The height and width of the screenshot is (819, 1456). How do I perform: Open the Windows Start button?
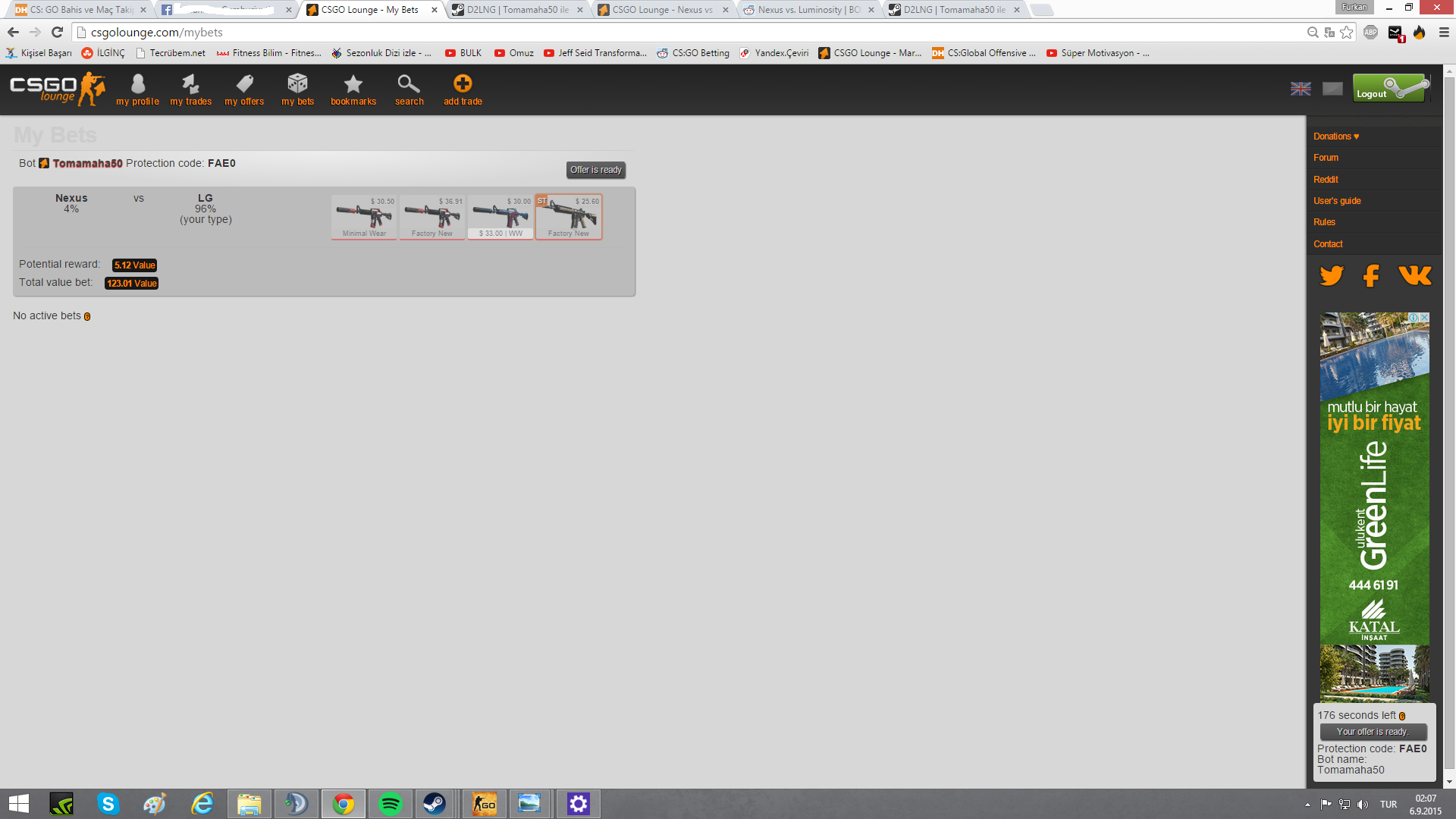click(19, 804)
